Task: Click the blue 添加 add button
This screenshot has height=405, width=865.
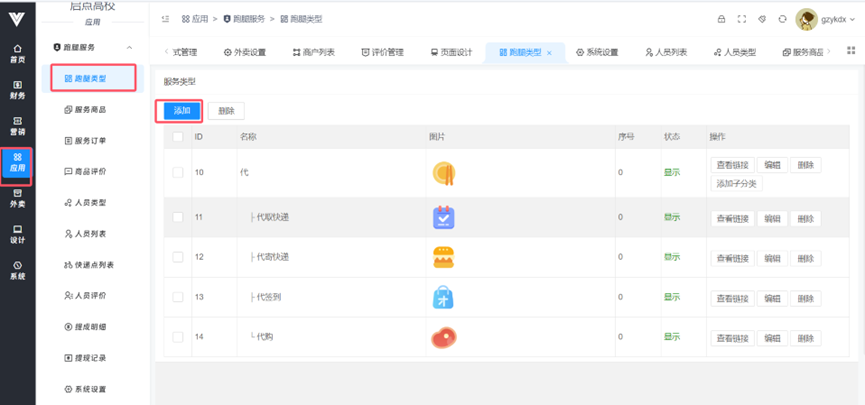Action: (181, 111)
